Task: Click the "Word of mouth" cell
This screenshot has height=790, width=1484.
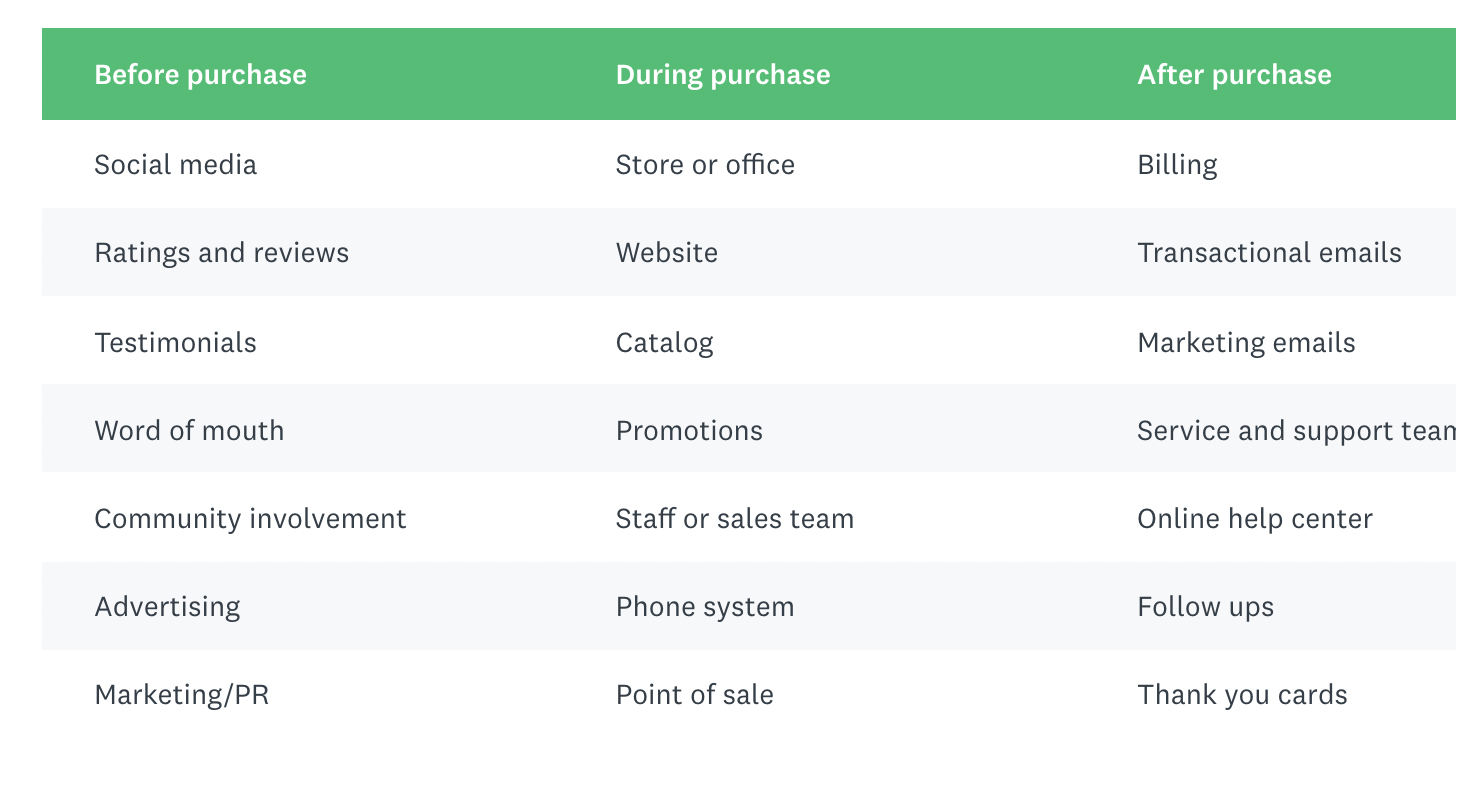Action: click(189, 431)
